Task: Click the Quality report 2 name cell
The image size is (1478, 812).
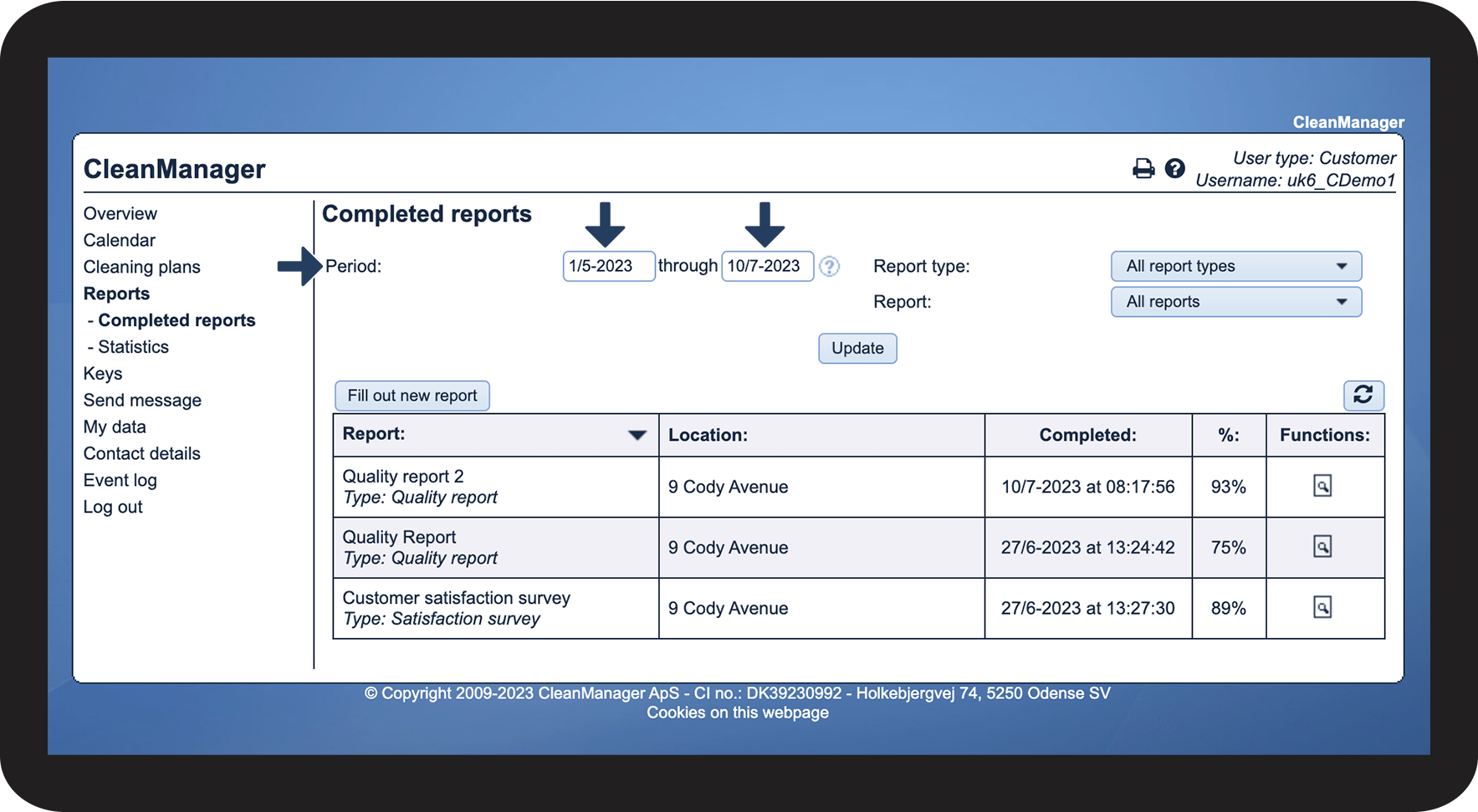Action: tap(495, 487)
